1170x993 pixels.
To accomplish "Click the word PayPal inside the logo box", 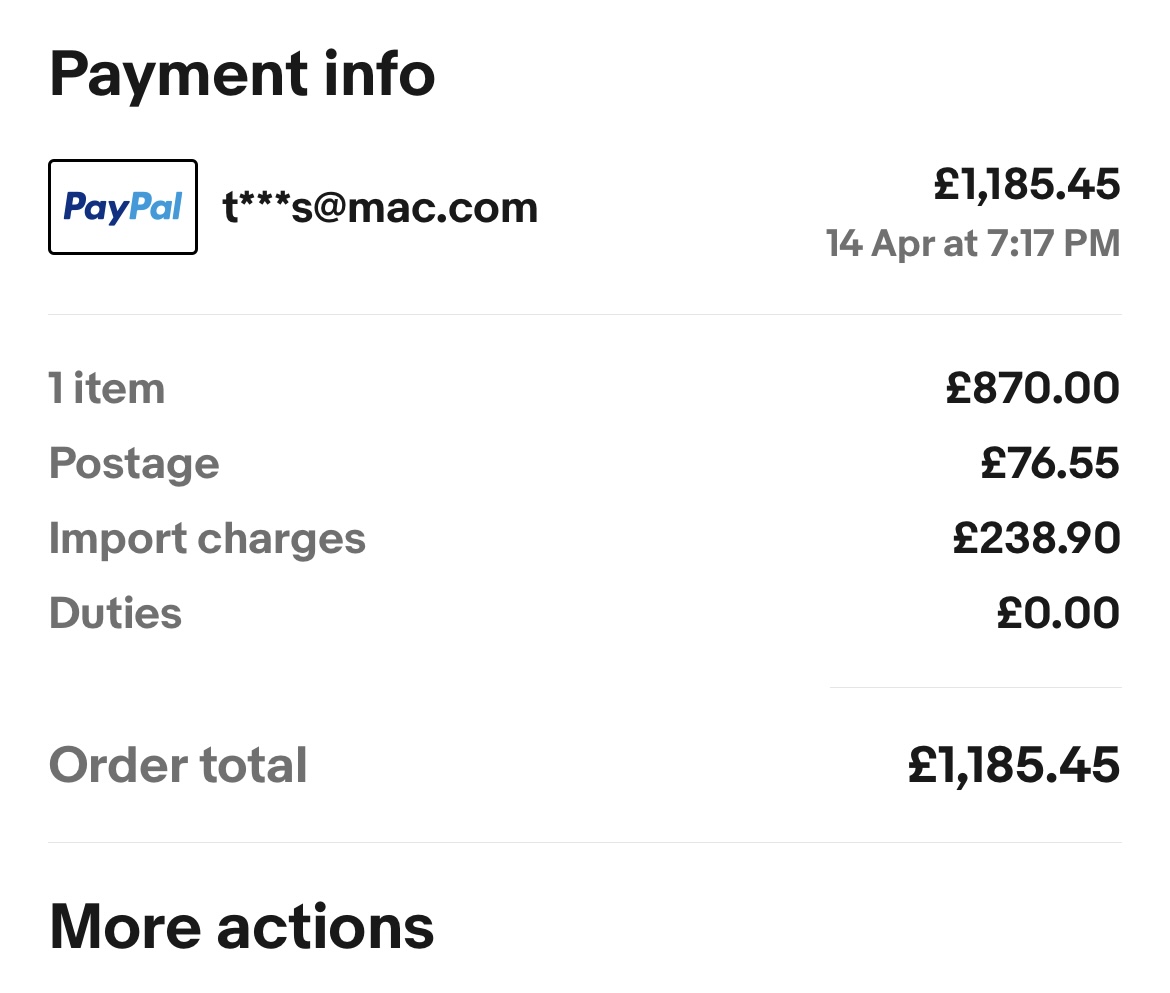I will 123,208.
